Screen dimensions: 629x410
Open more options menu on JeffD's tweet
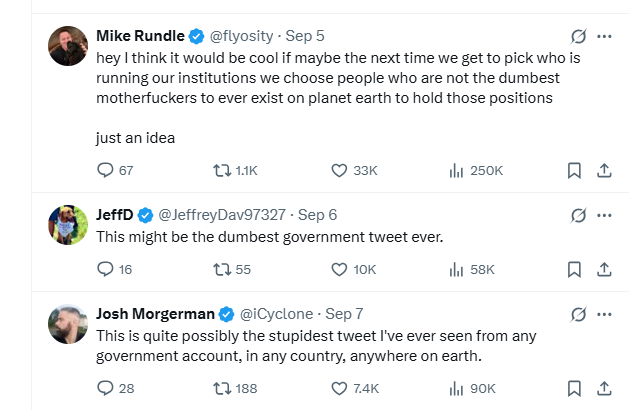point(604,215)
